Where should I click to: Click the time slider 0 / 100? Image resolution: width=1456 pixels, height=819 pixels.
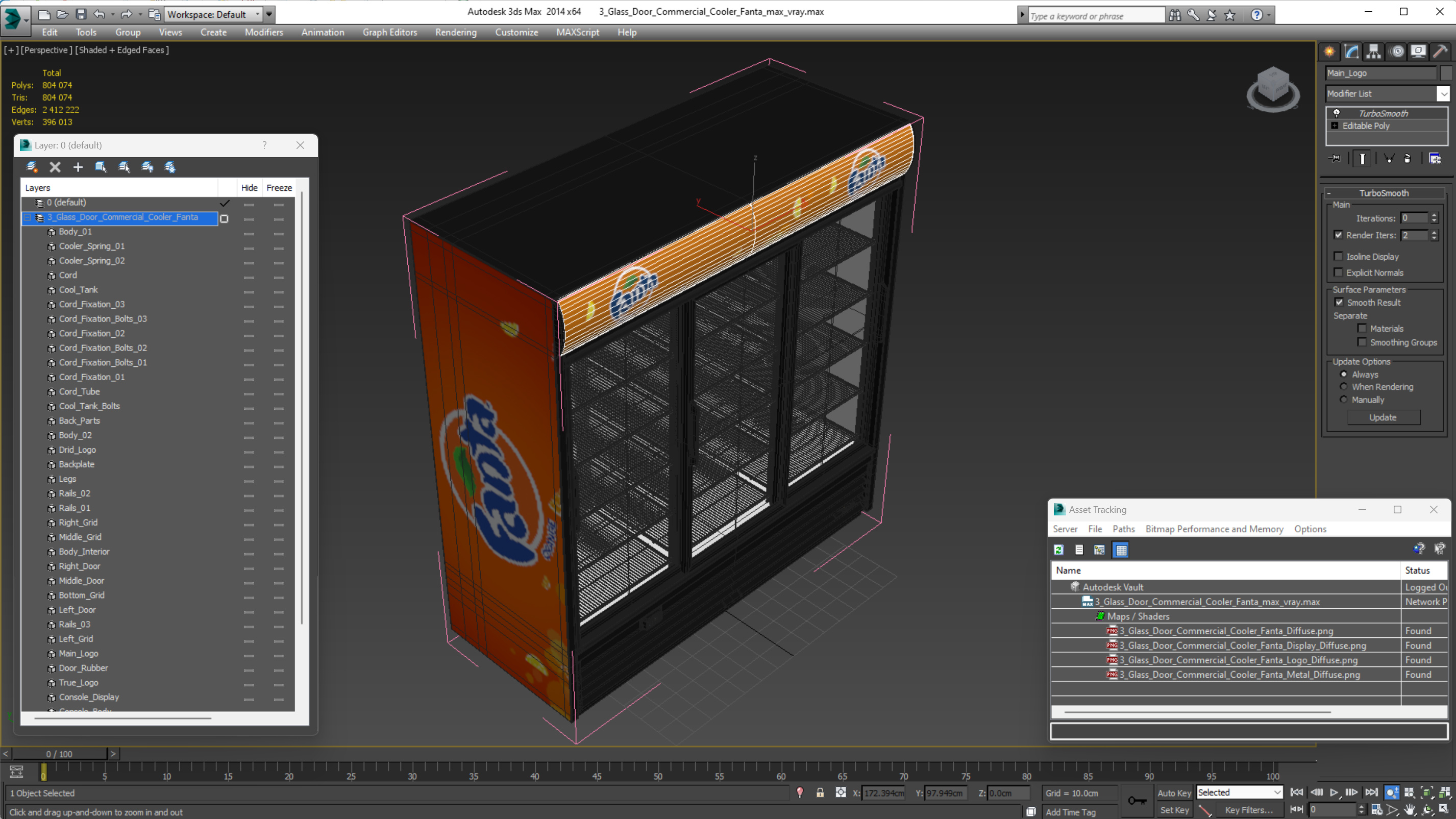pos(59,754)
